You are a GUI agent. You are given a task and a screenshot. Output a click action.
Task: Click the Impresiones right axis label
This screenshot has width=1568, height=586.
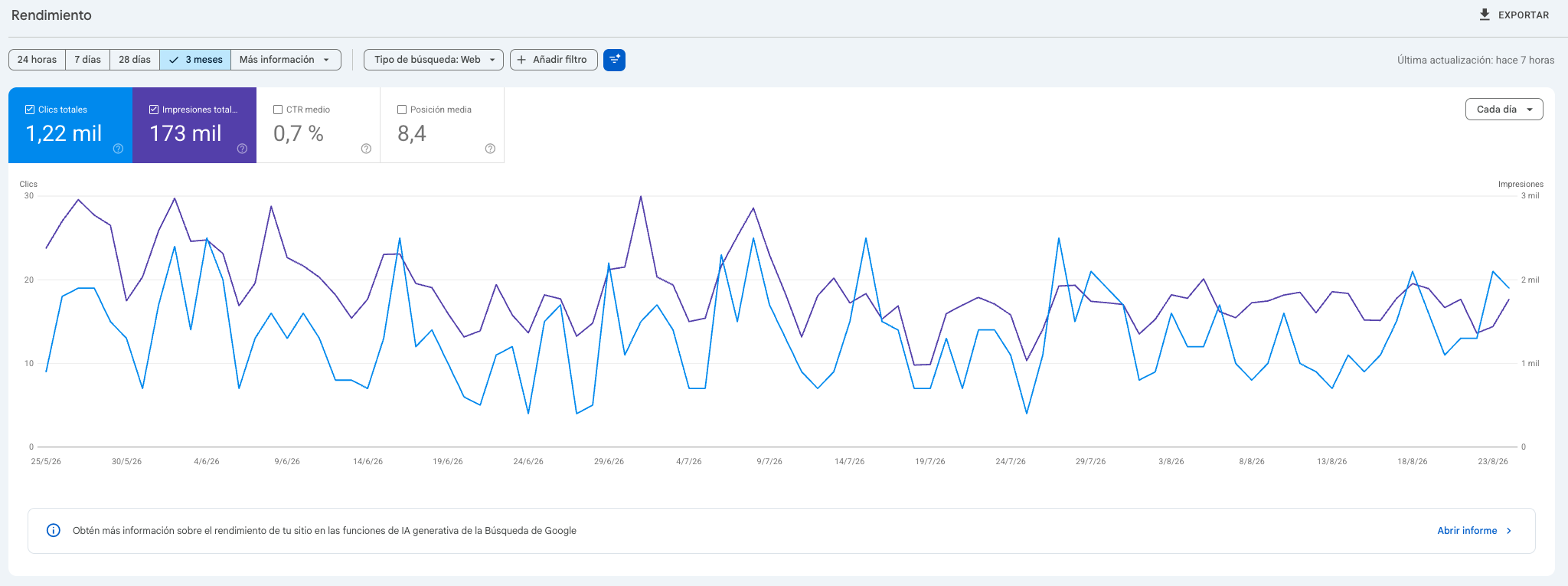click(x=1521, y=184)
